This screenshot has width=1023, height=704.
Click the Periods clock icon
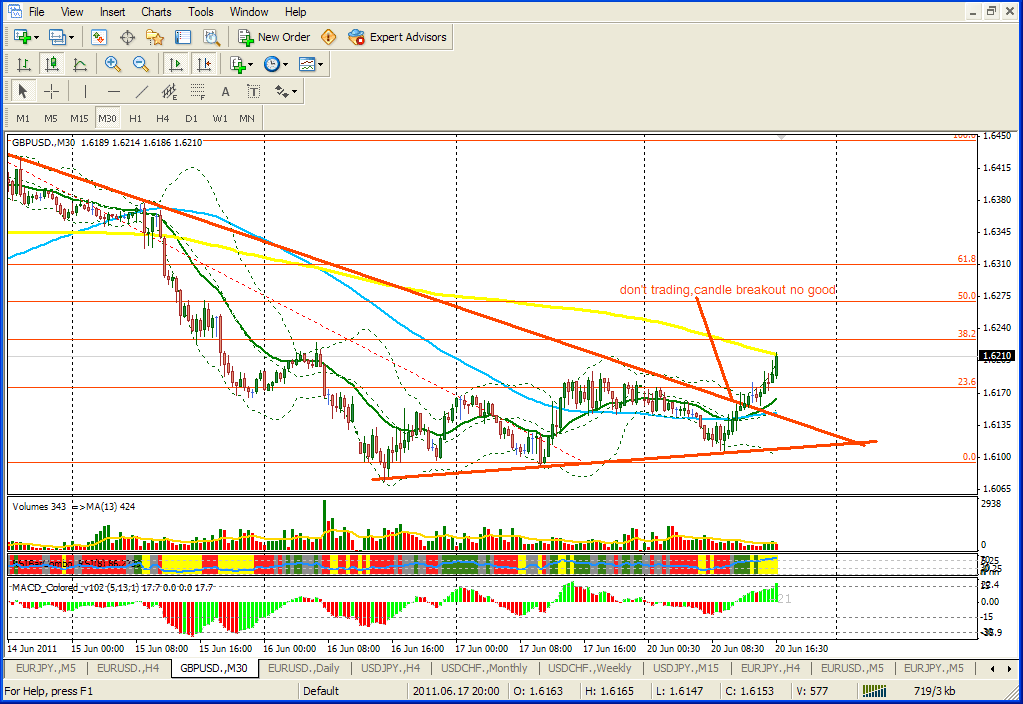point(272,64)
